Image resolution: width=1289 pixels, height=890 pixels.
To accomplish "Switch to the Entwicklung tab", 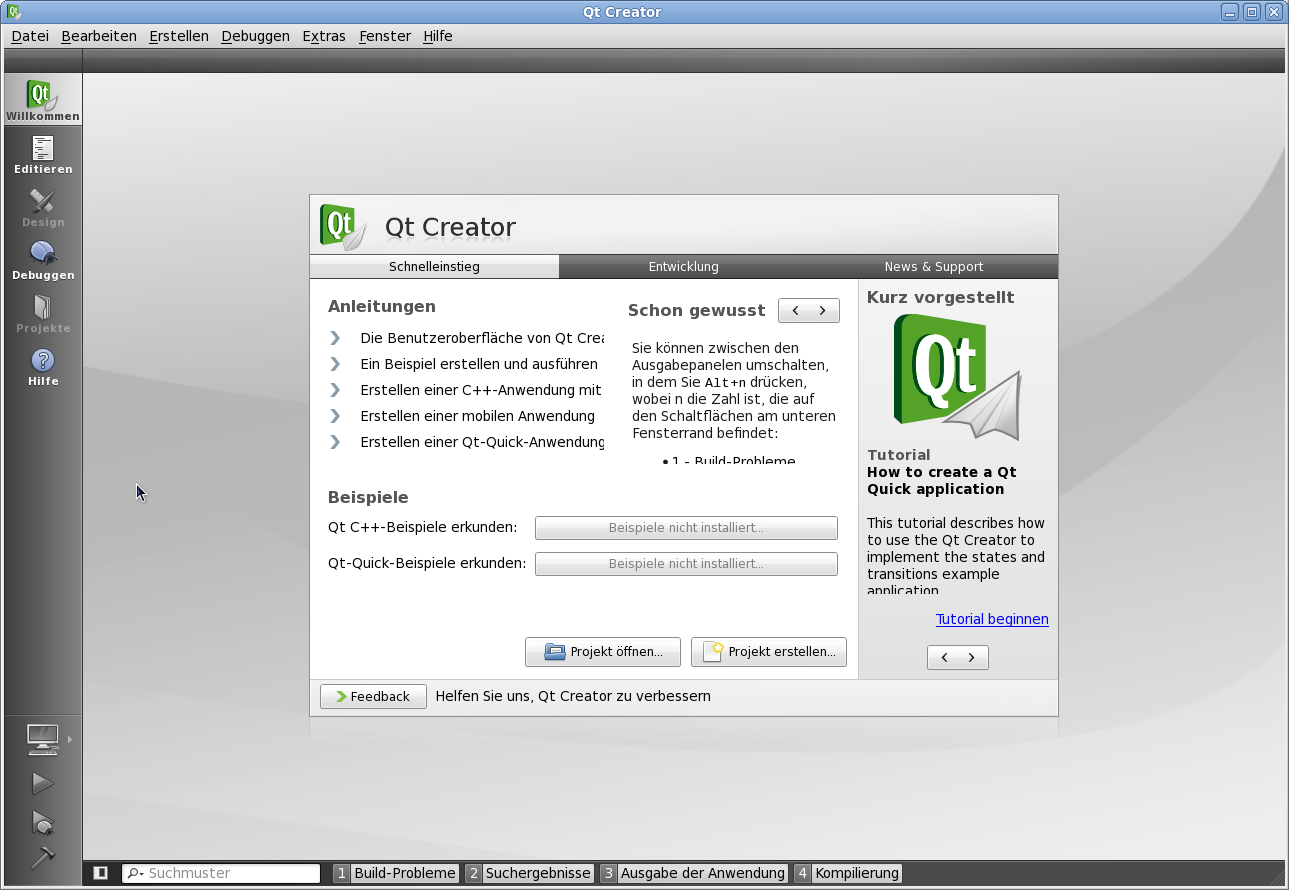I will point(683,267).
